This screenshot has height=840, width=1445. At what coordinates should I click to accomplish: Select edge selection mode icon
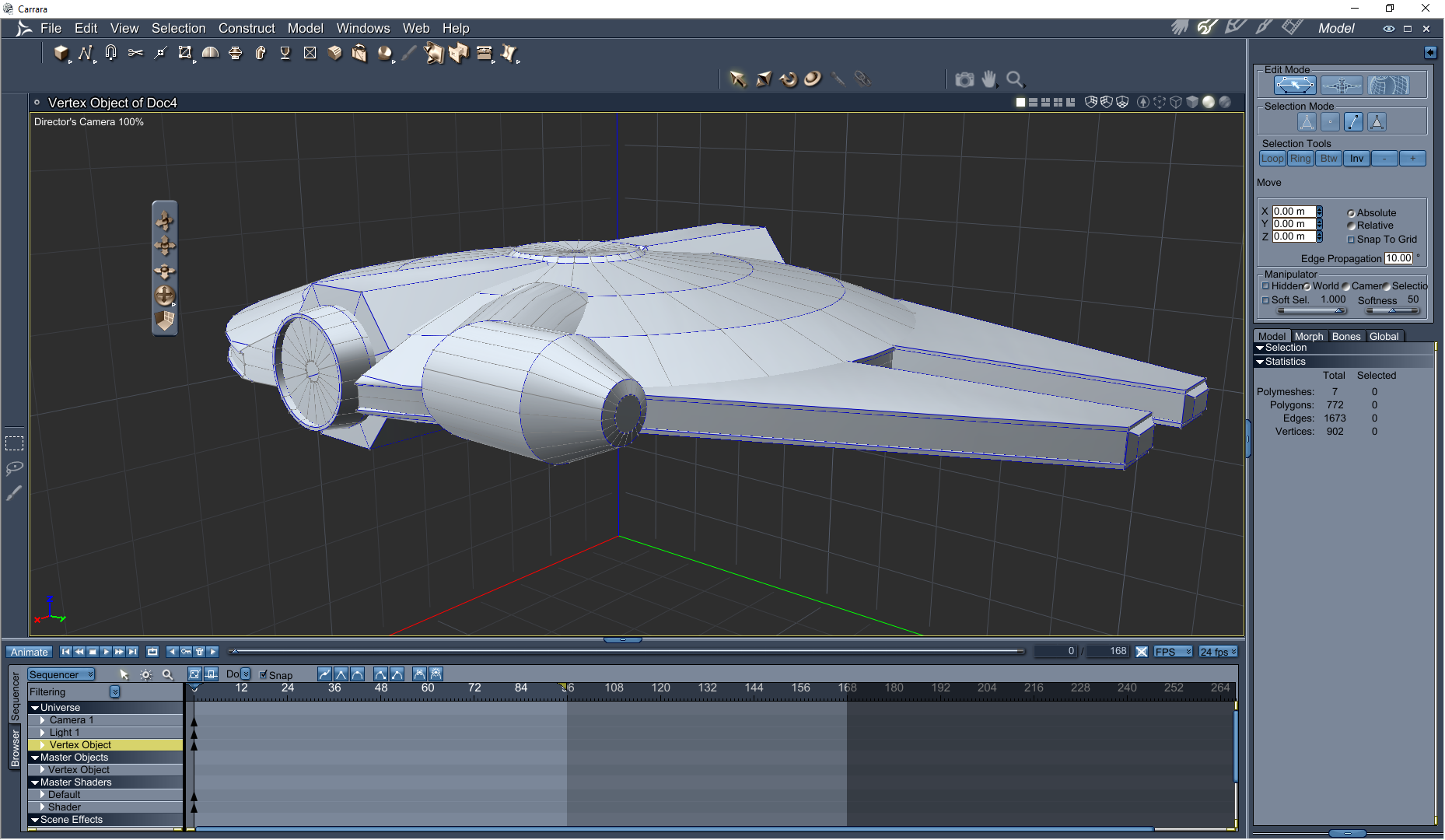point(1353,122)
